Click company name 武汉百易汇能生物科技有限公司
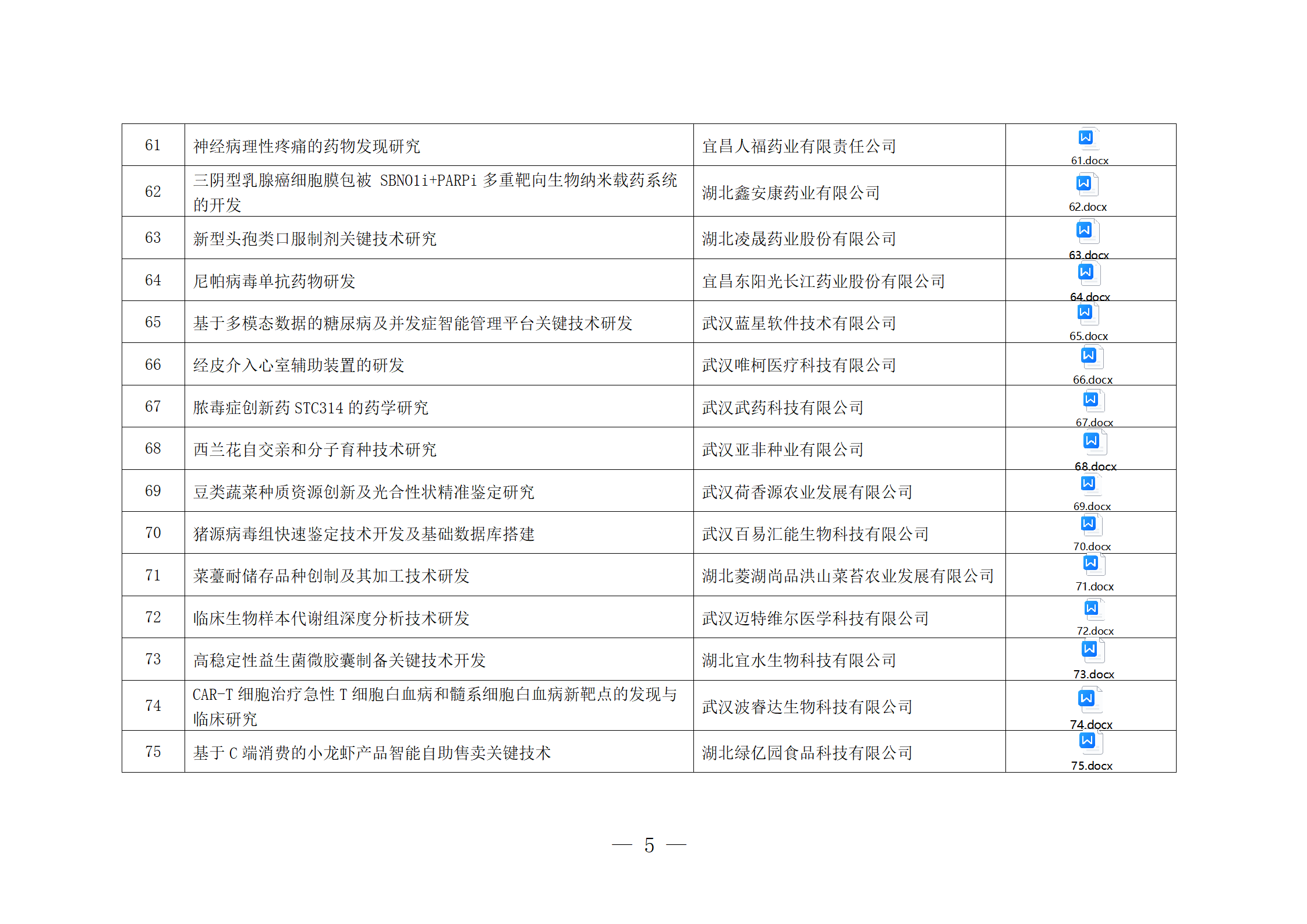Image resolution: width=1307 pixels, height=924 pixels. pyautogui.click(x=815, y=534)
